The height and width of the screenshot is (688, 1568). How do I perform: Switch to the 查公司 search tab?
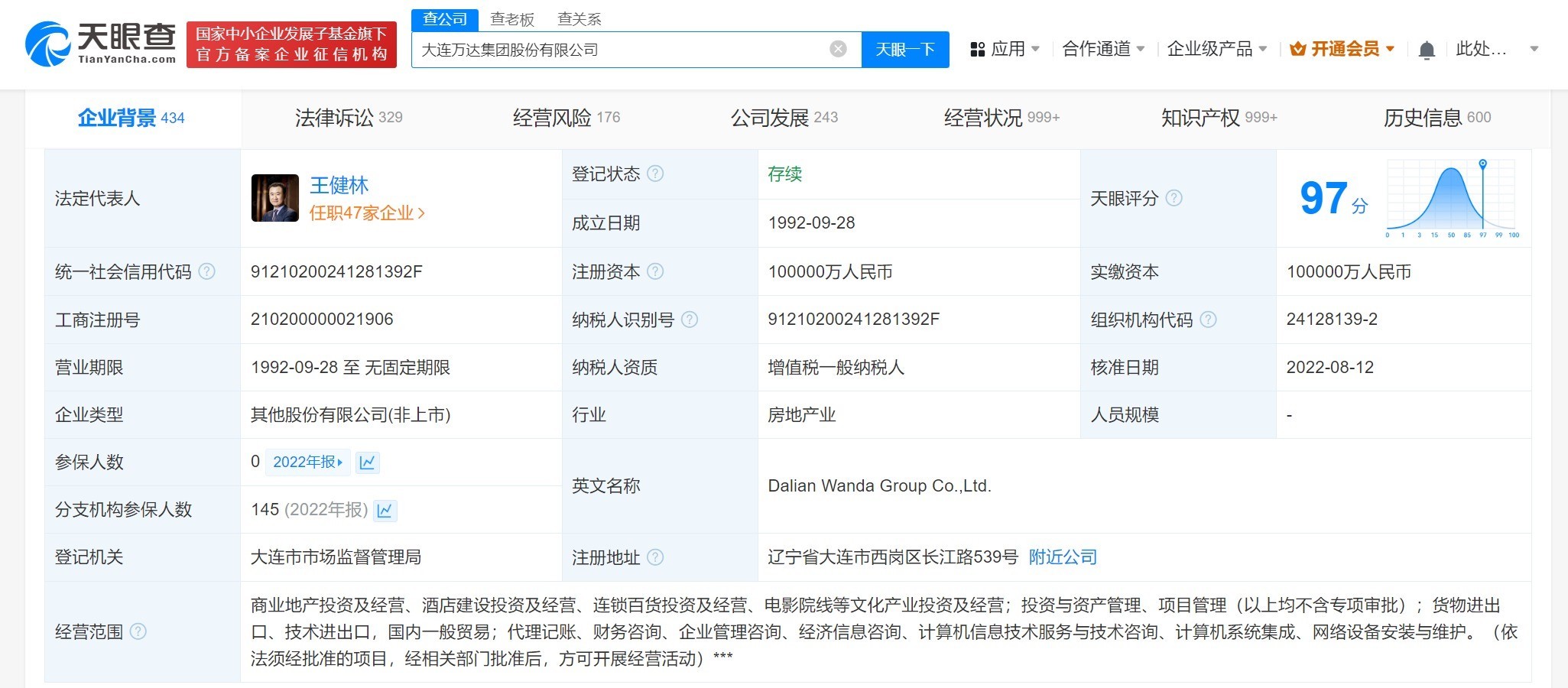[x=445, y=19]
